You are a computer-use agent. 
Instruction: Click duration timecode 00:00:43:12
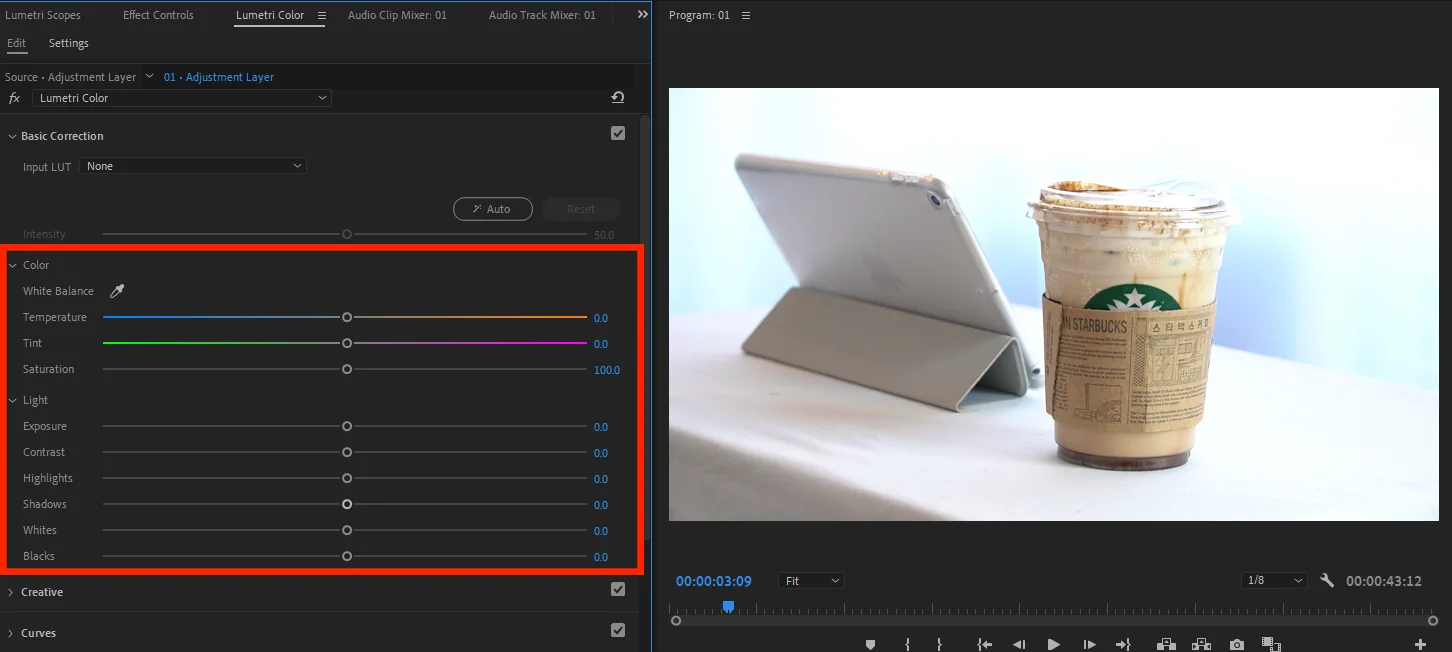(1384, 581)
